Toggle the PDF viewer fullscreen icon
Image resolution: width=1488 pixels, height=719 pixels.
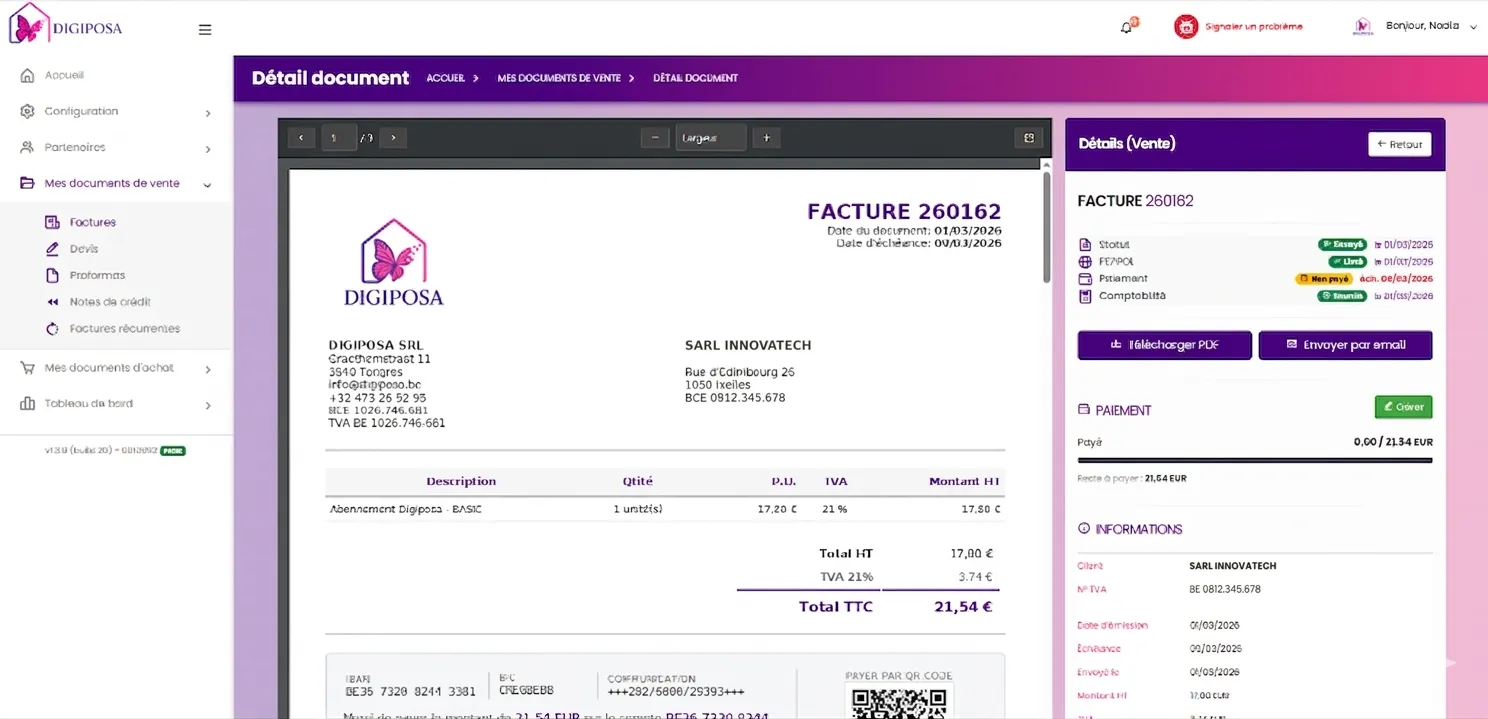pyautogui.click(x=1029, y=137)
